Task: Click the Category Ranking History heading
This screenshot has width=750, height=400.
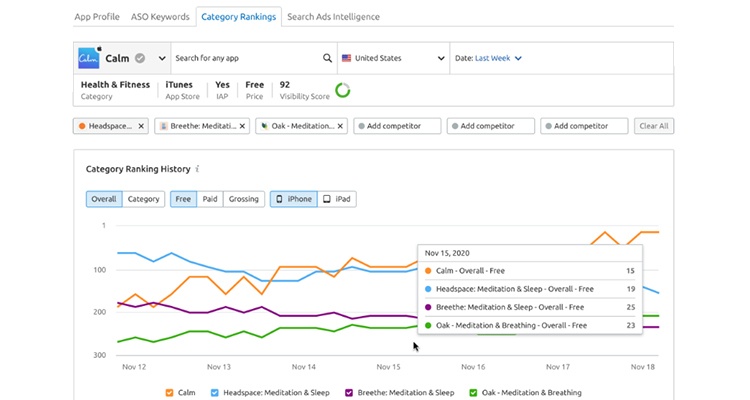Action: click(x=138, y=169)
